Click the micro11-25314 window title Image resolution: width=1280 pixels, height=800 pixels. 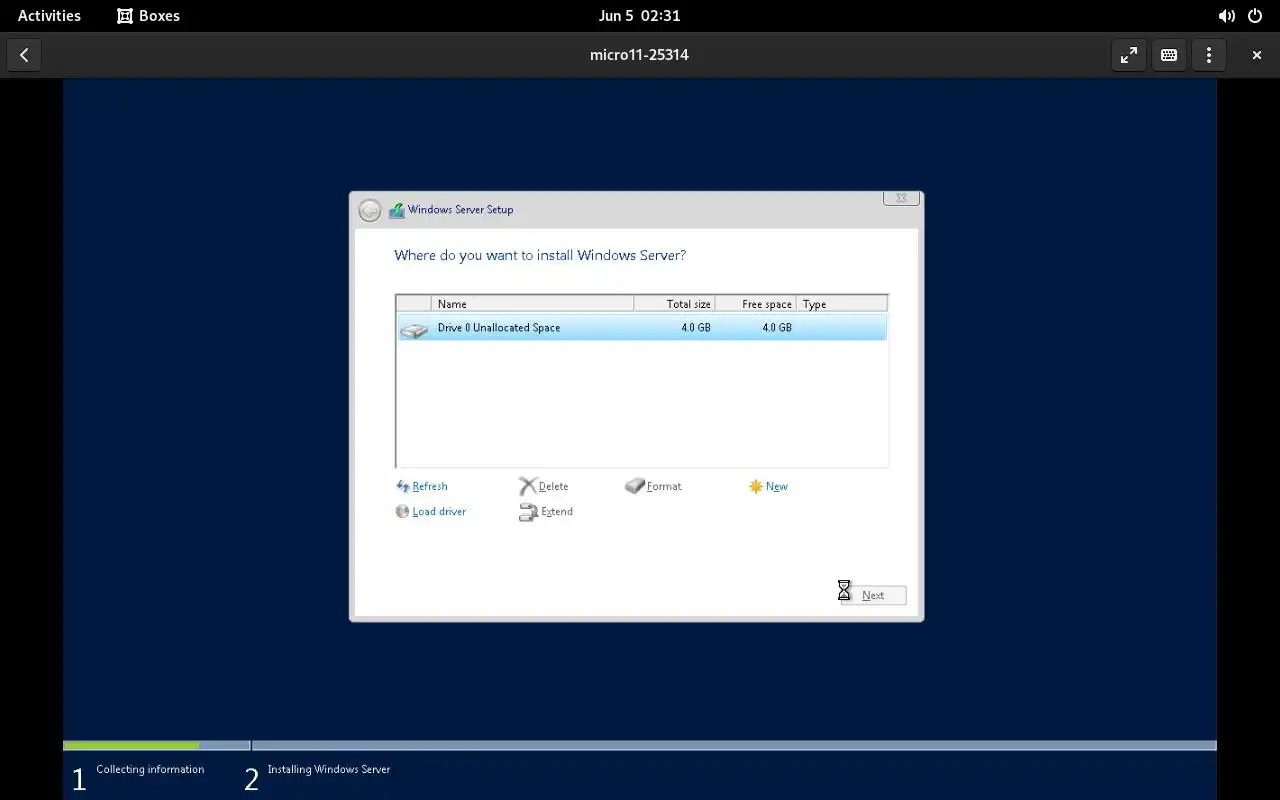coord(640,55)
